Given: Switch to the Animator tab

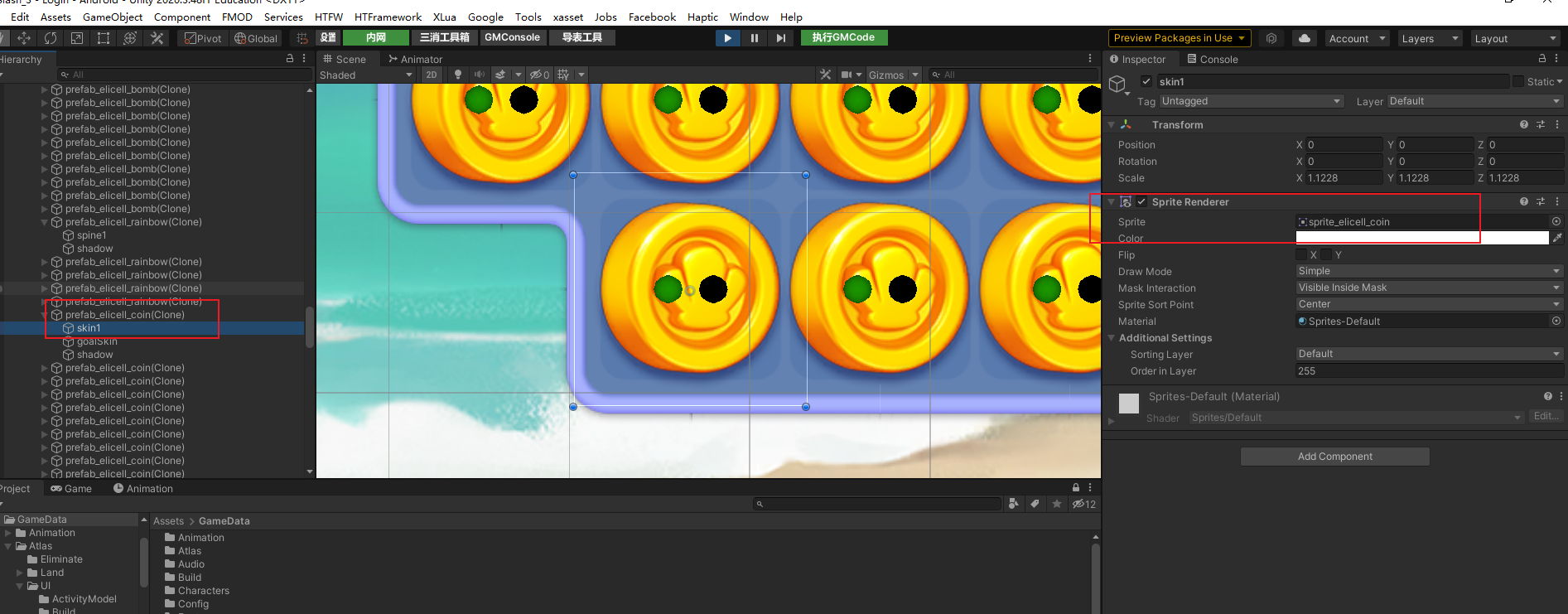Looking at the screenshot, I should pyautogui.click(x=416, y=59).
